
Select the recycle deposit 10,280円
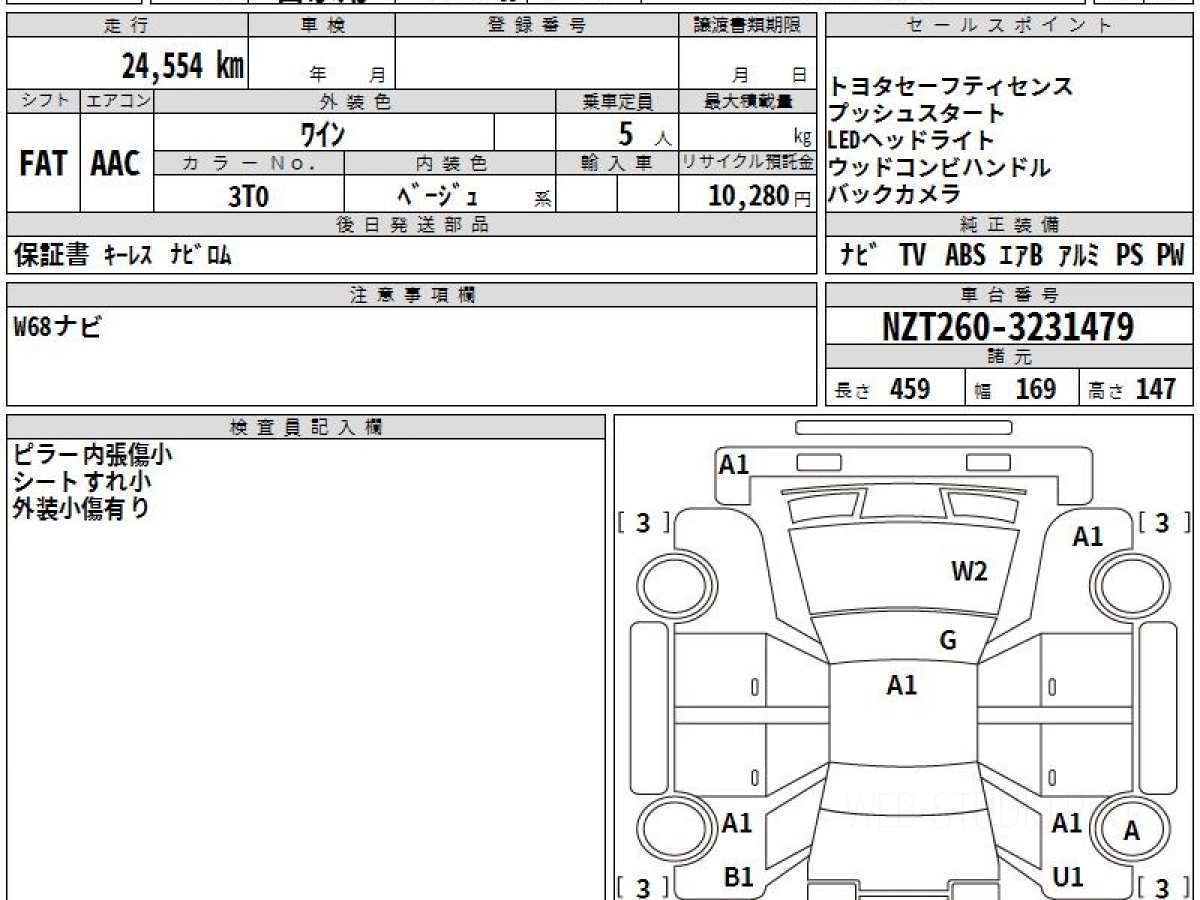760,197
